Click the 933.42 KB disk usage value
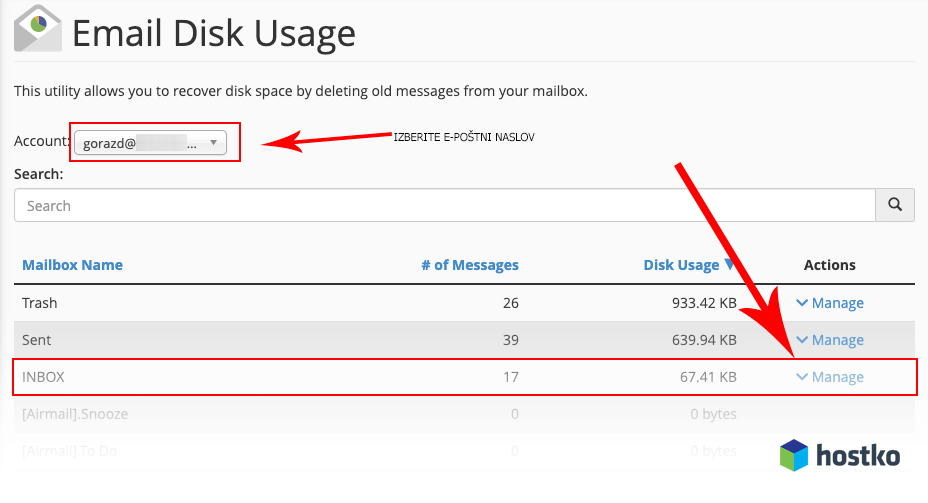The width and height of the screenshot is (928, 503). [696, 303]
